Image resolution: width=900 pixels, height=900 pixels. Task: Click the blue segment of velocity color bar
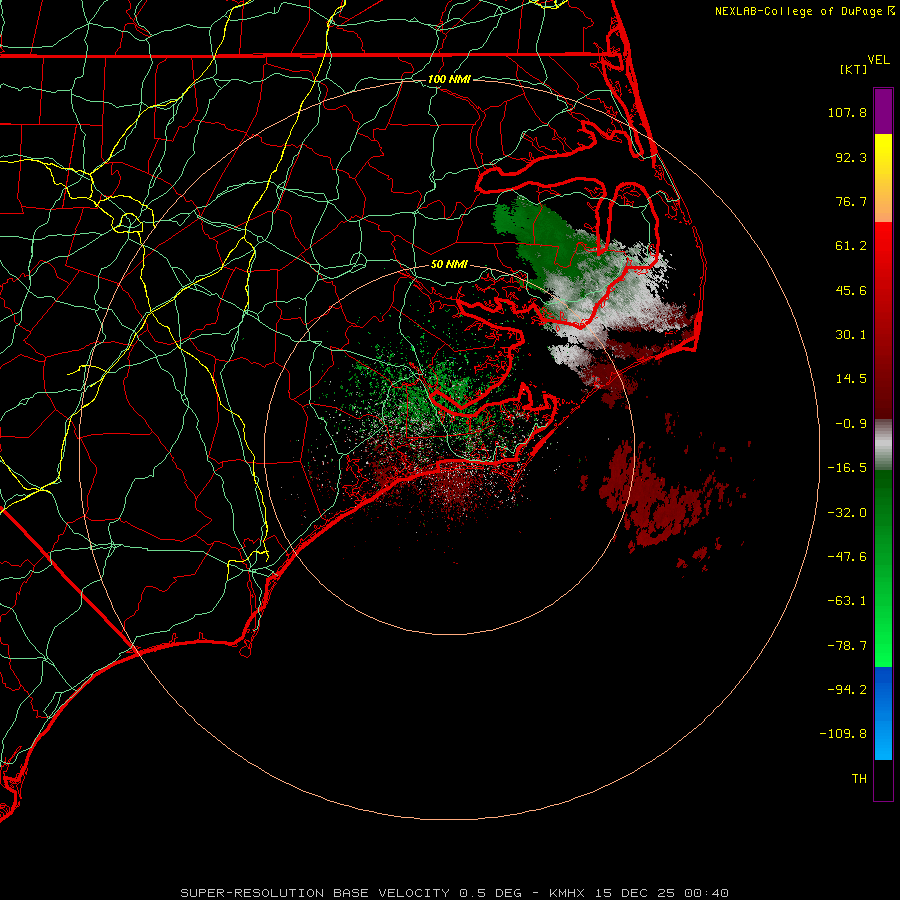(x=883, y=713)
